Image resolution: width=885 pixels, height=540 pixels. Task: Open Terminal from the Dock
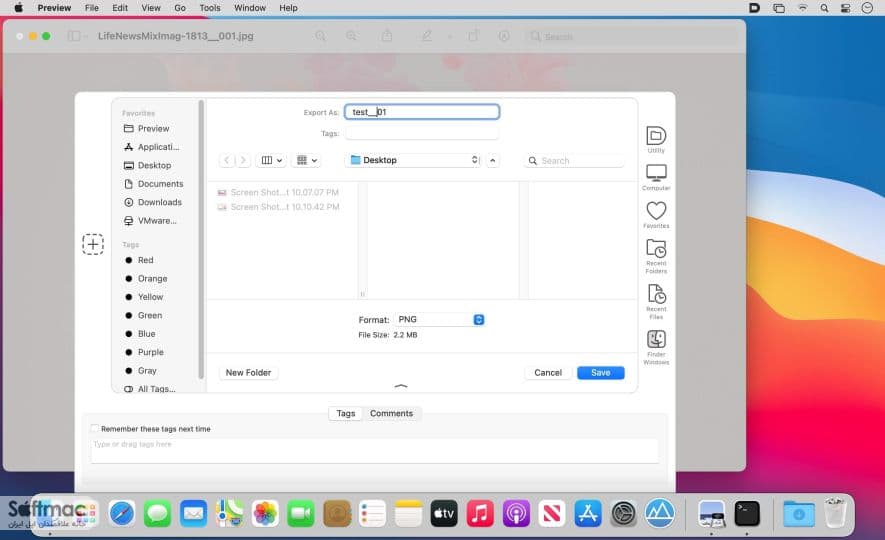point(747,514)
